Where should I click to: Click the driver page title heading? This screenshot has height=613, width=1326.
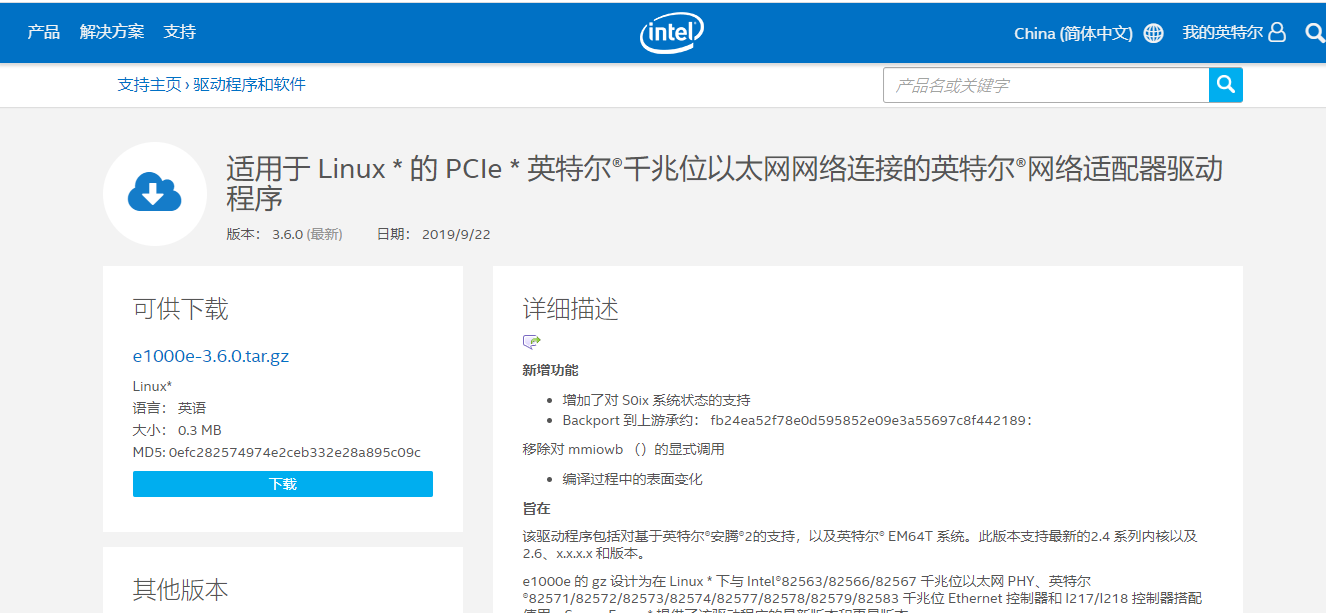pyautogui.click(x=725, y=183)
